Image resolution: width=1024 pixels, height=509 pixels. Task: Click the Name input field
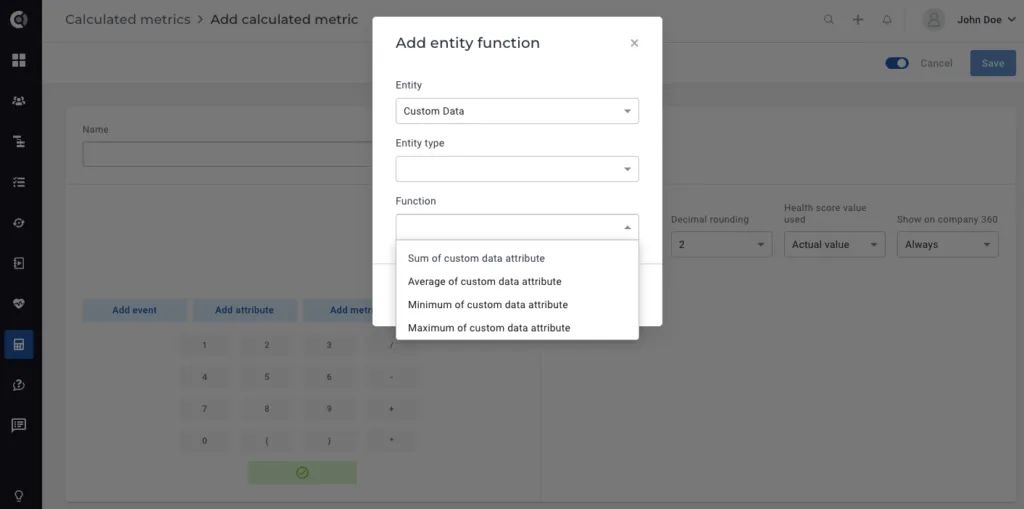(227, 154)
